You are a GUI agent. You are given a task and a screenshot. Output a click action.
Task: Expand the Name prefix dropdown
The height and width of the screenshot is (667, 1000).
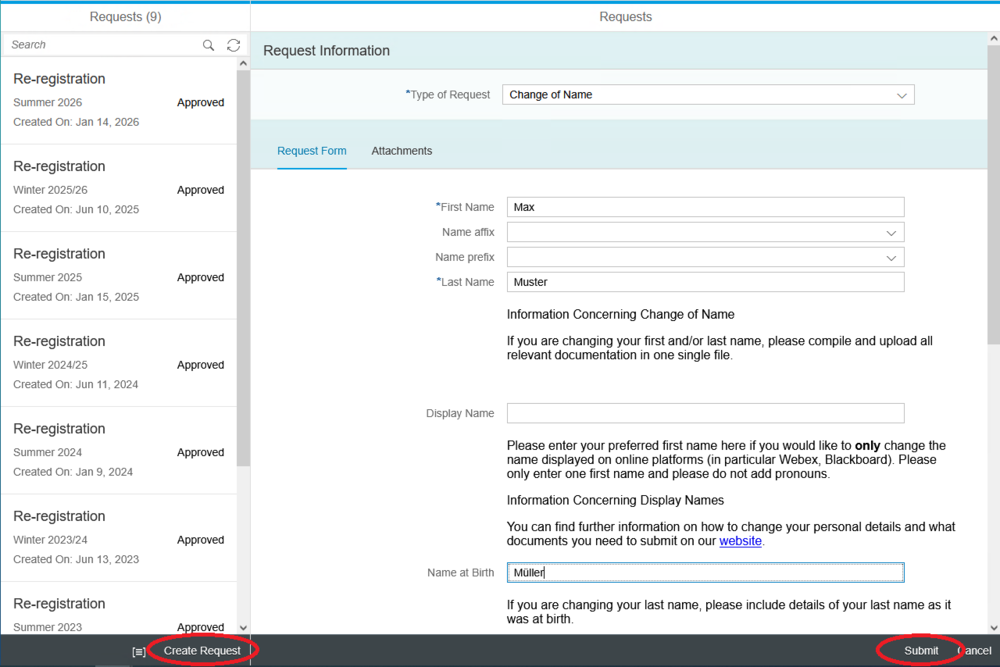pos(891,258)
